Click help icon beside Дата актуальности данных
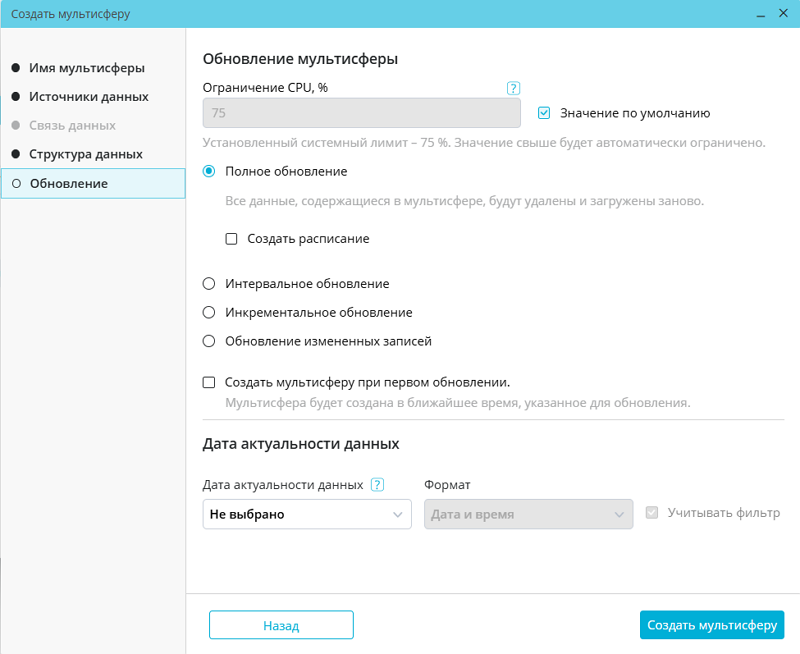 pos(377,485)
